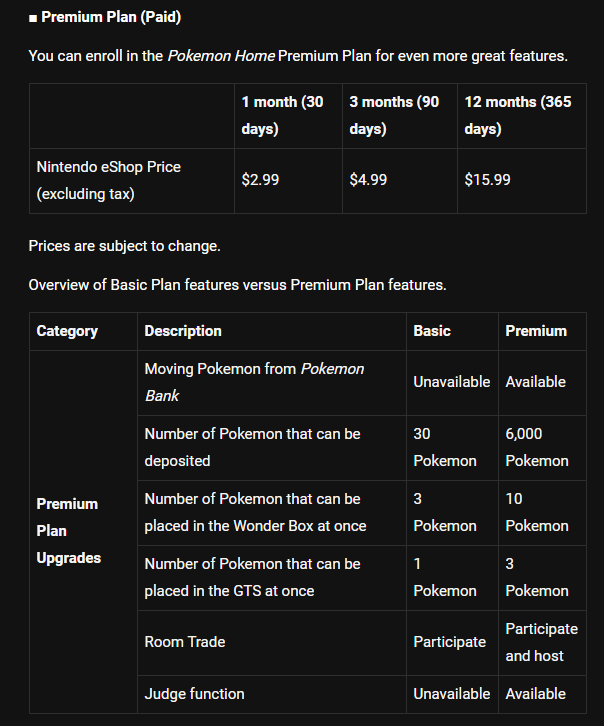Click the Nintendo eShop Price row label
604x726 pixels.
coord(132,181)
